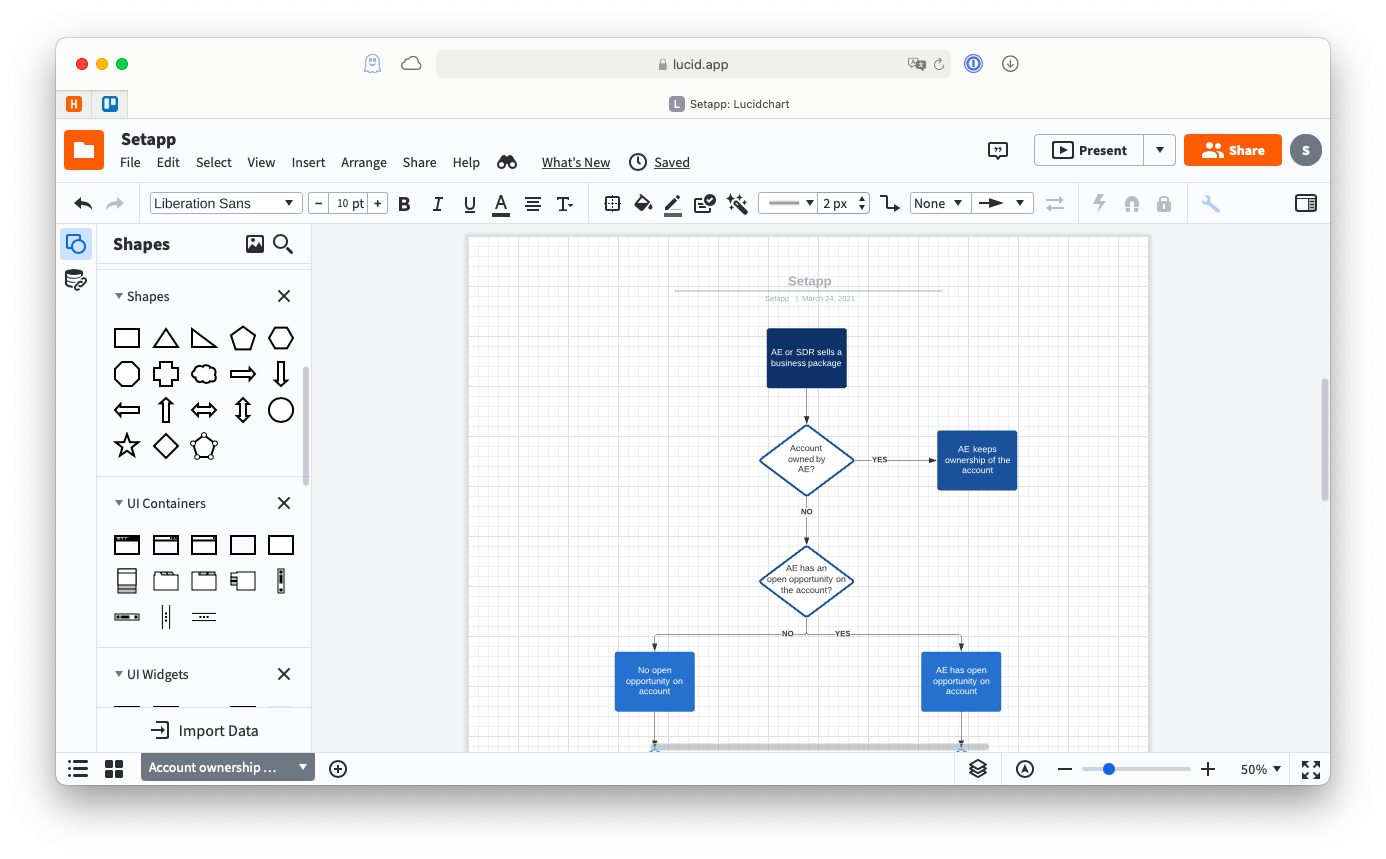
Task: Click the image insert icon in Shapes
Action: 255,244
